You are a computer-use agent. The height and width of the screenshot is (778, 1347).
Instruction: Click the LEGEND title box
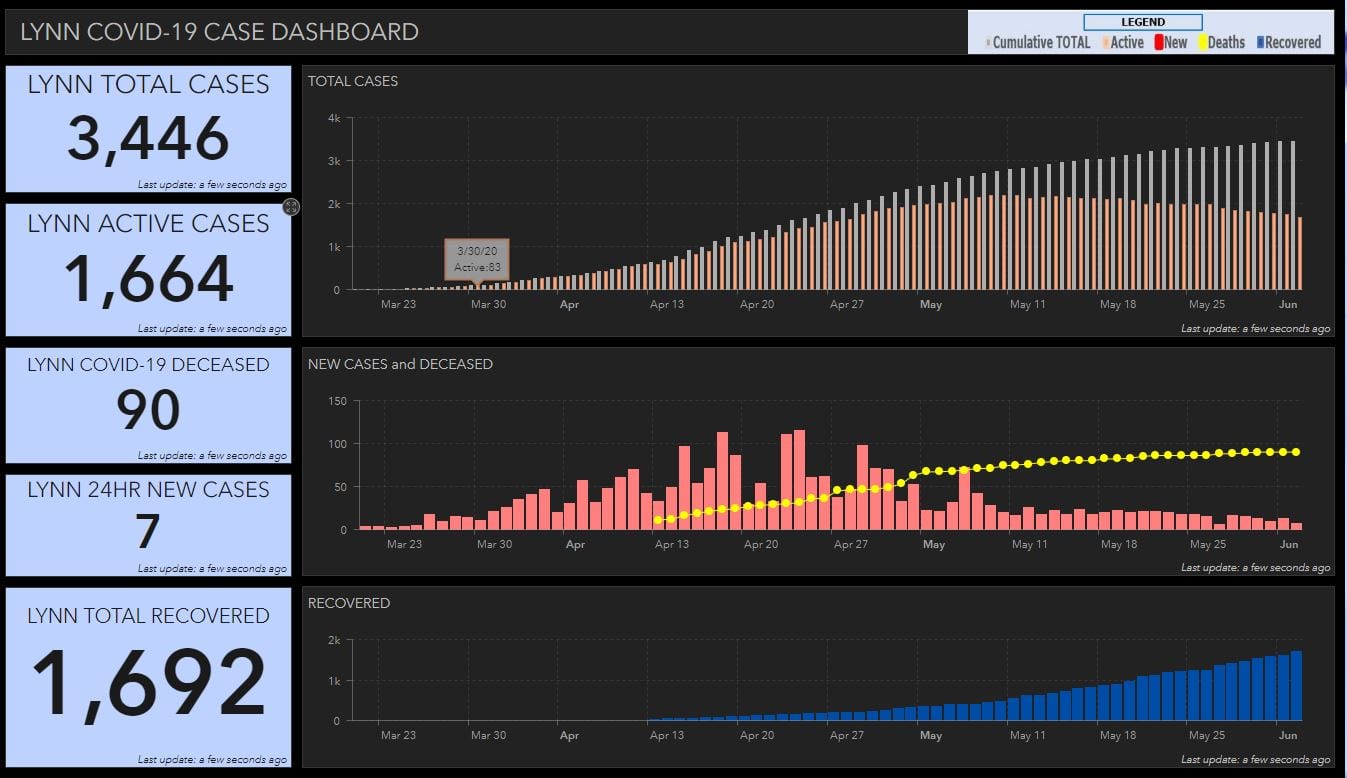(x=1142, y=22)
